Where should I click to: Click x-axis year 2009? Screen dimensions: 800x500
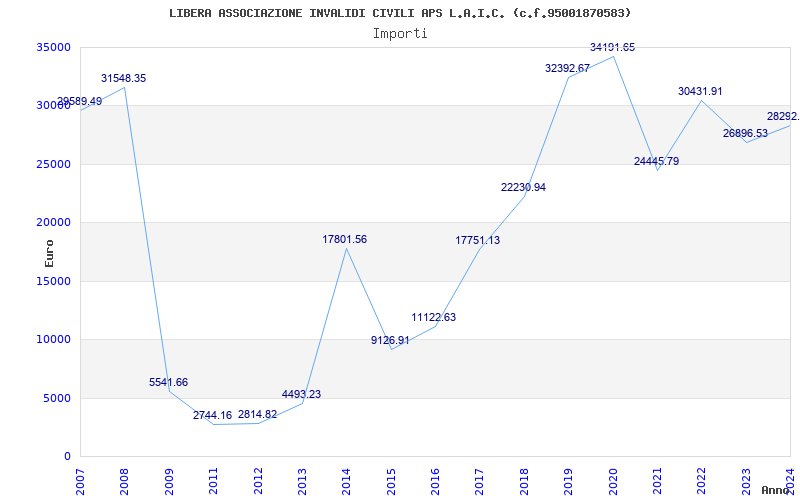169,482
